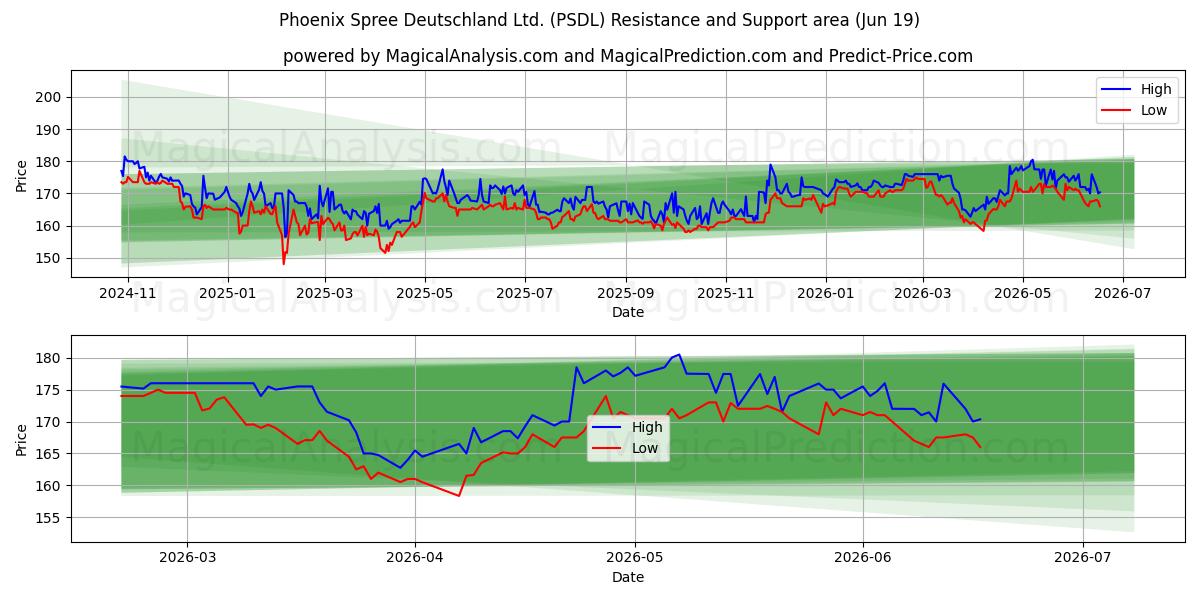Viewport: 1200px width, 600px height.
Task: Click 'High' in the upper chart legend
Action: tap(1156, 89)
